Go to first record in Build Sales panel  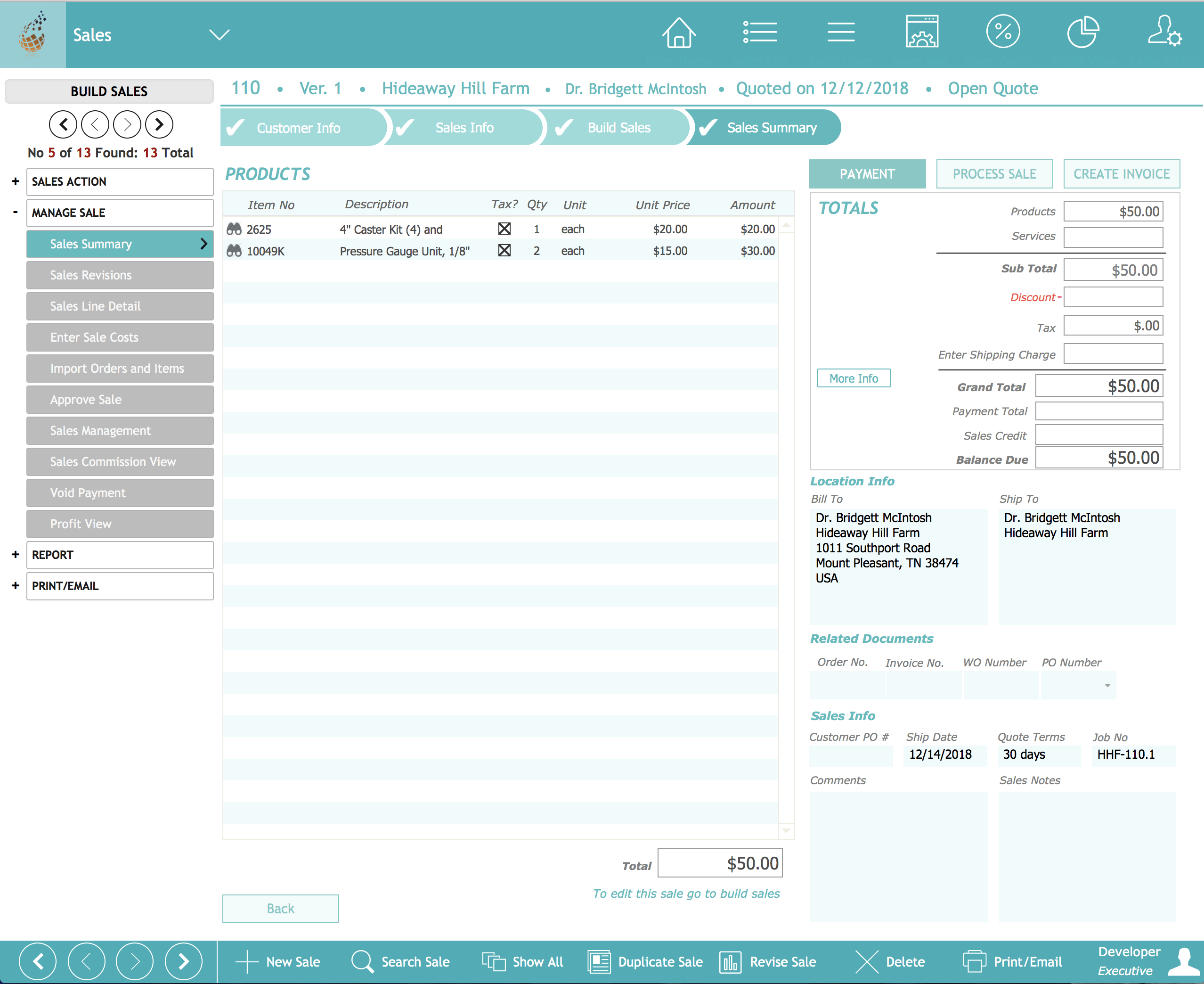point(63,124)
